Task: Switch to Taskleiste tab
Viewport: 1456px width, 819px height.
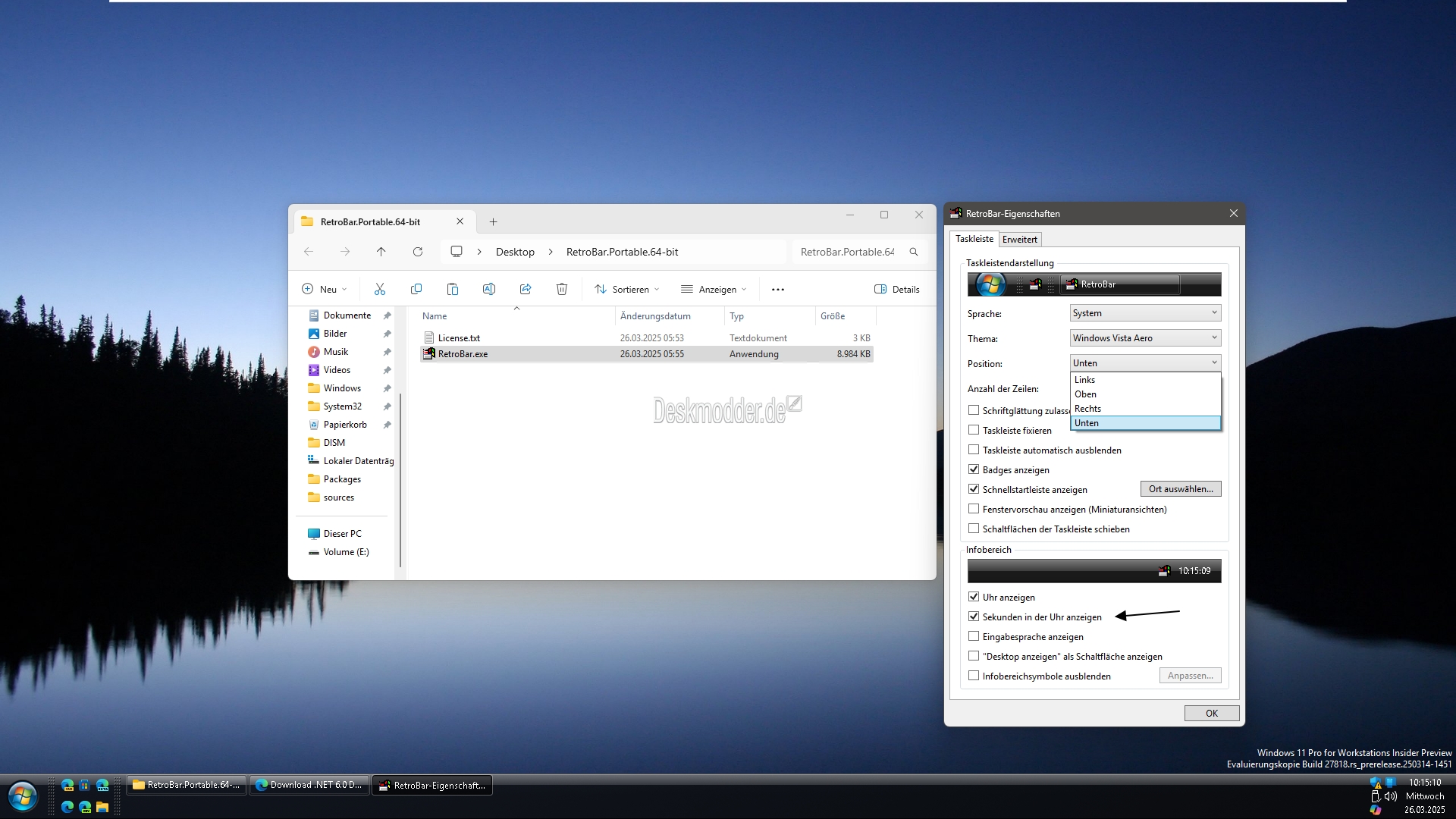Action: click(974, 239)
